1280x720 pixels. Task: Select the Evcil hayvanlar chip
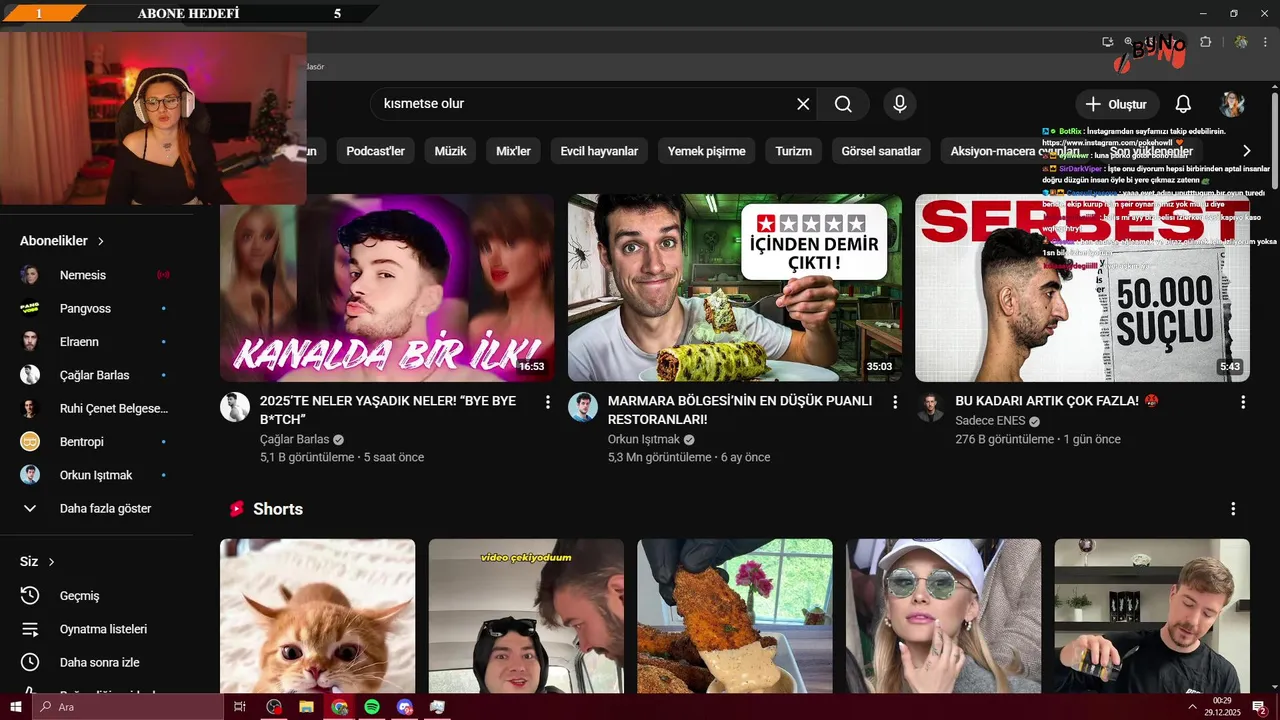pyautogui.click(x=599, y=151)
